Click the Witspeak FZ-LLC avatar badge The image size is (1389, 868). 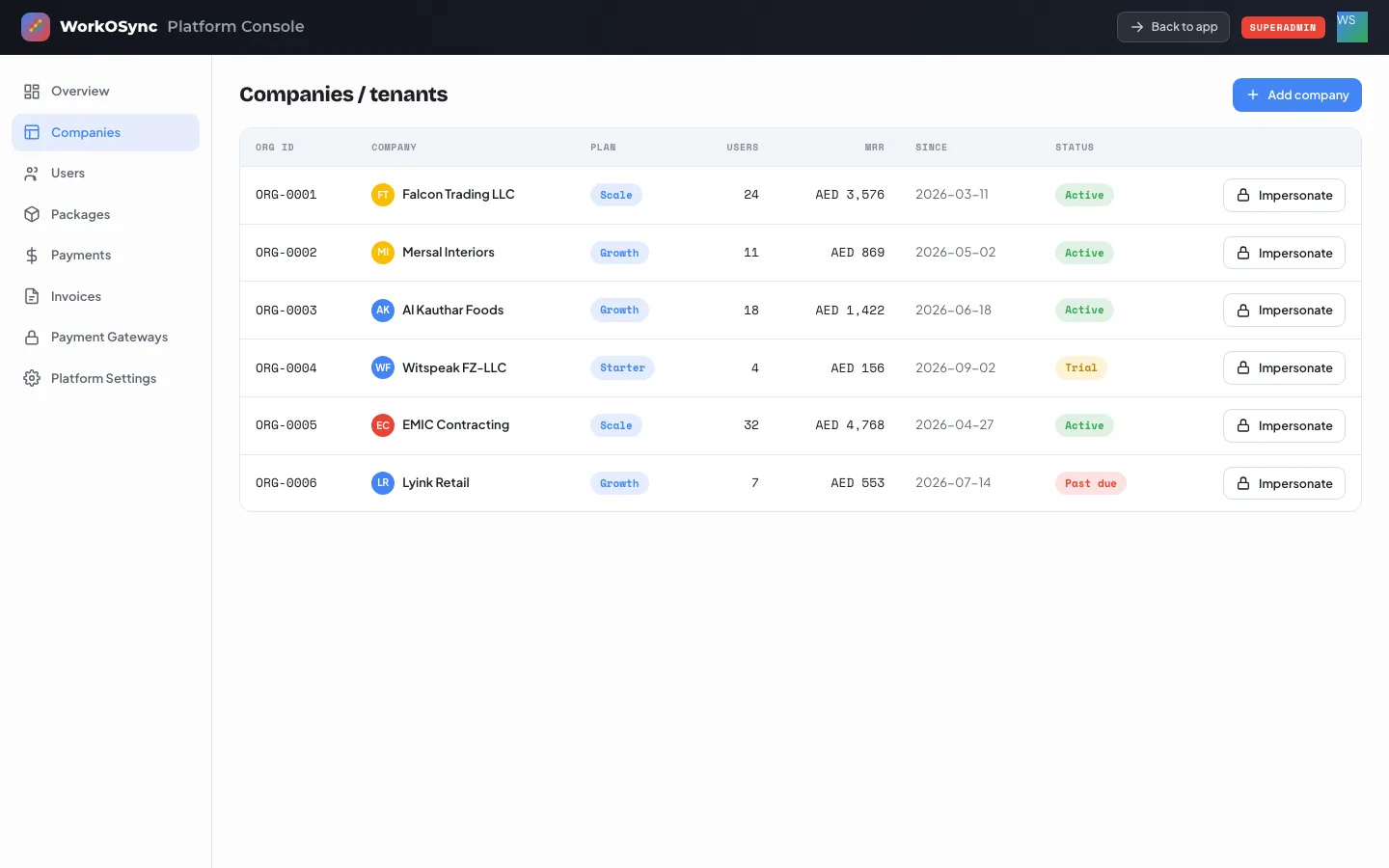383,367
